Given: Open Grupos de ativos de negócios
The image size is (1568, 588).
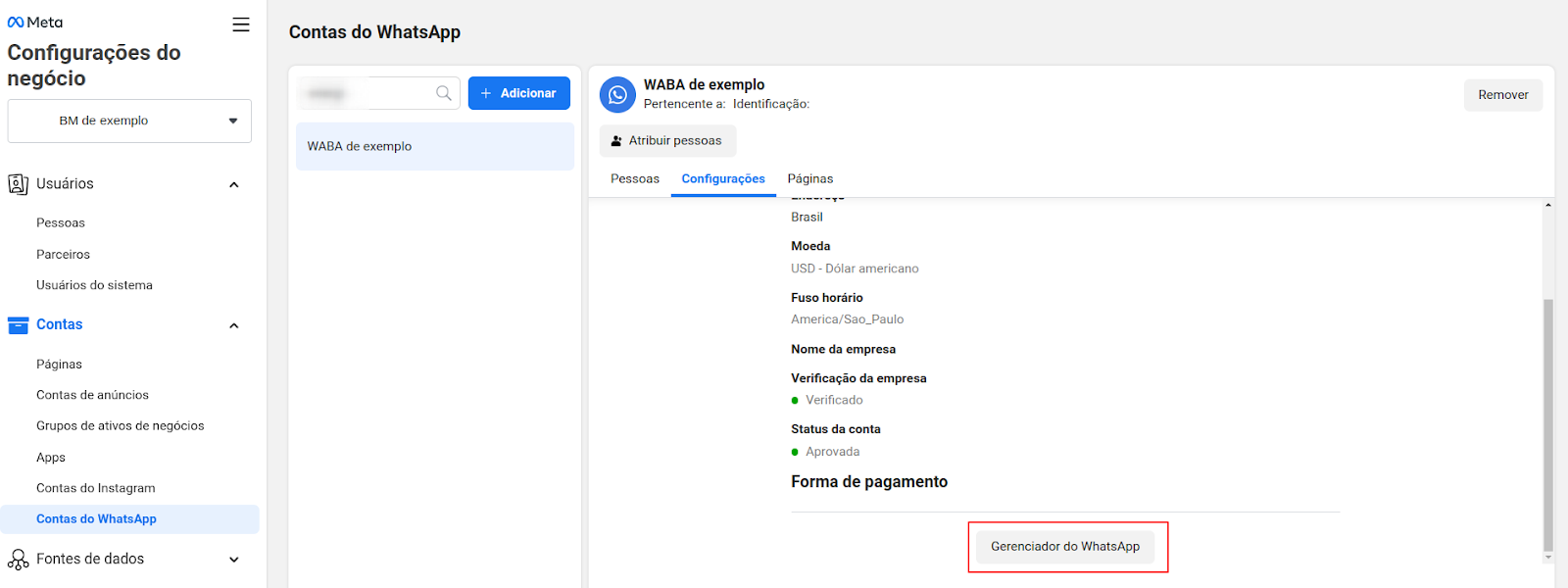Looking at the screenshot, I should click(x=121, y=425).
